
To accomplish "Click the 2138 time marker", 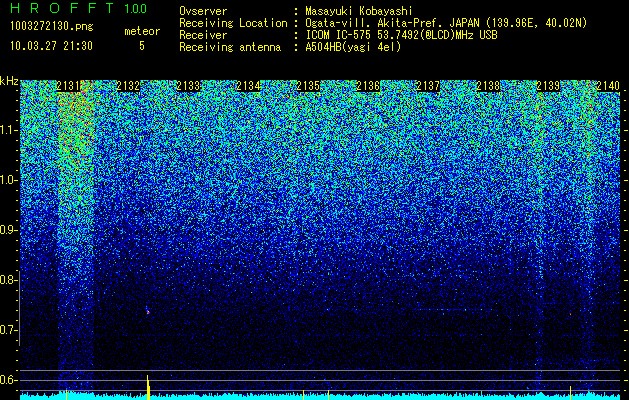I will point(488,86).
